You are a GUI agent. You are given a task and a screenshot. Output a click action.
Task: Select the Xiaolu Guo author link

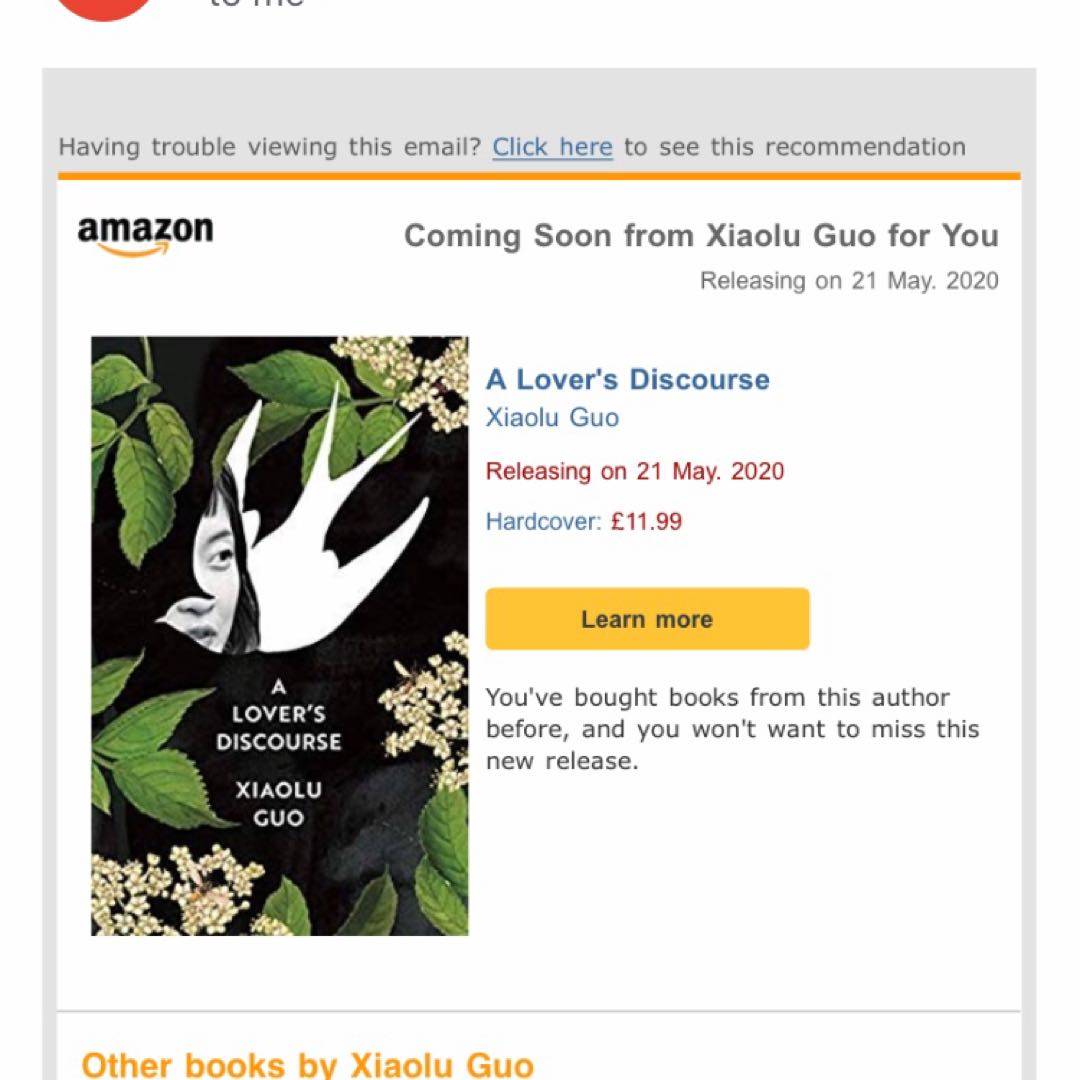[552, 417]
